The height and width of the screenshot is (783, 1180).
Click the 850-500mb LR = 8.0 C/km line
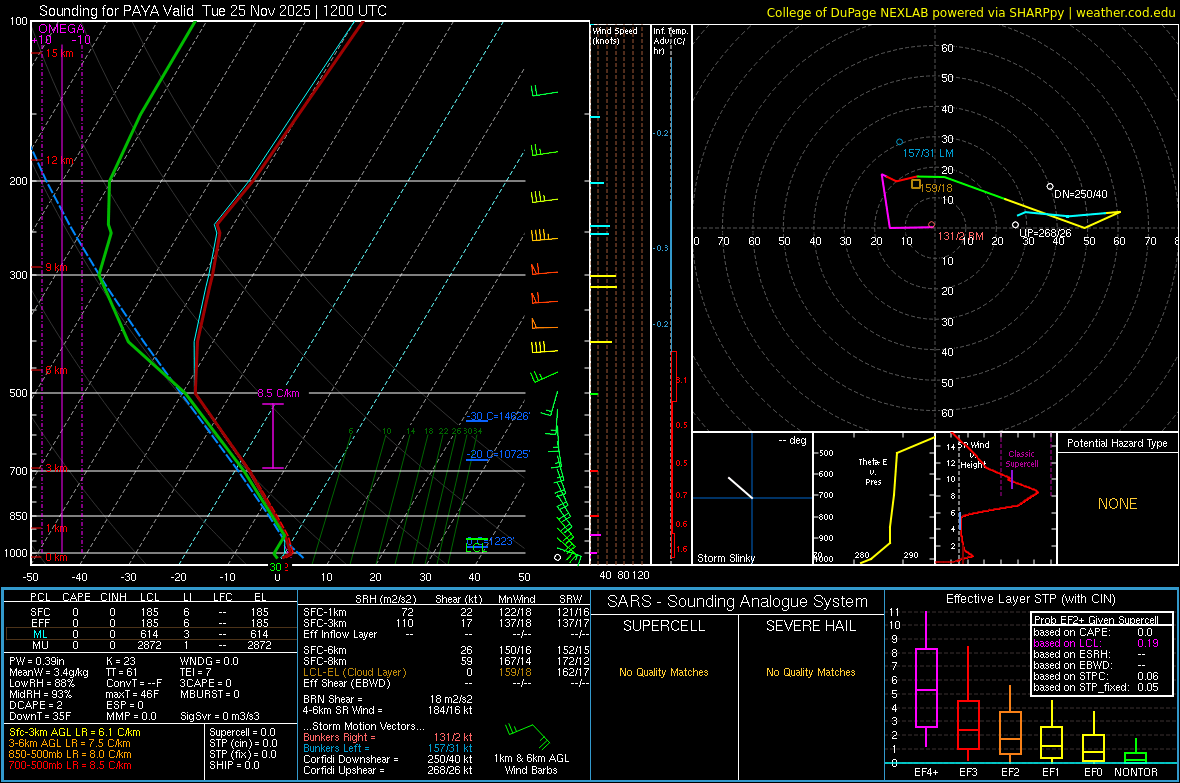[70, 754]
